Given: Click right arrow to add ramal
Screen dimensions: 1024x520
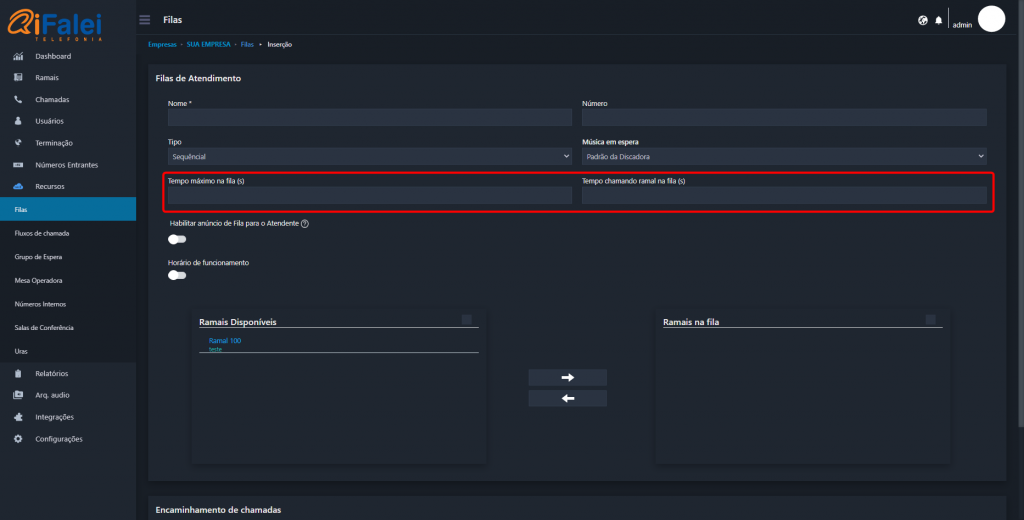Looking at the screenshot, I should pyautogui.click(x=567, y=377).
